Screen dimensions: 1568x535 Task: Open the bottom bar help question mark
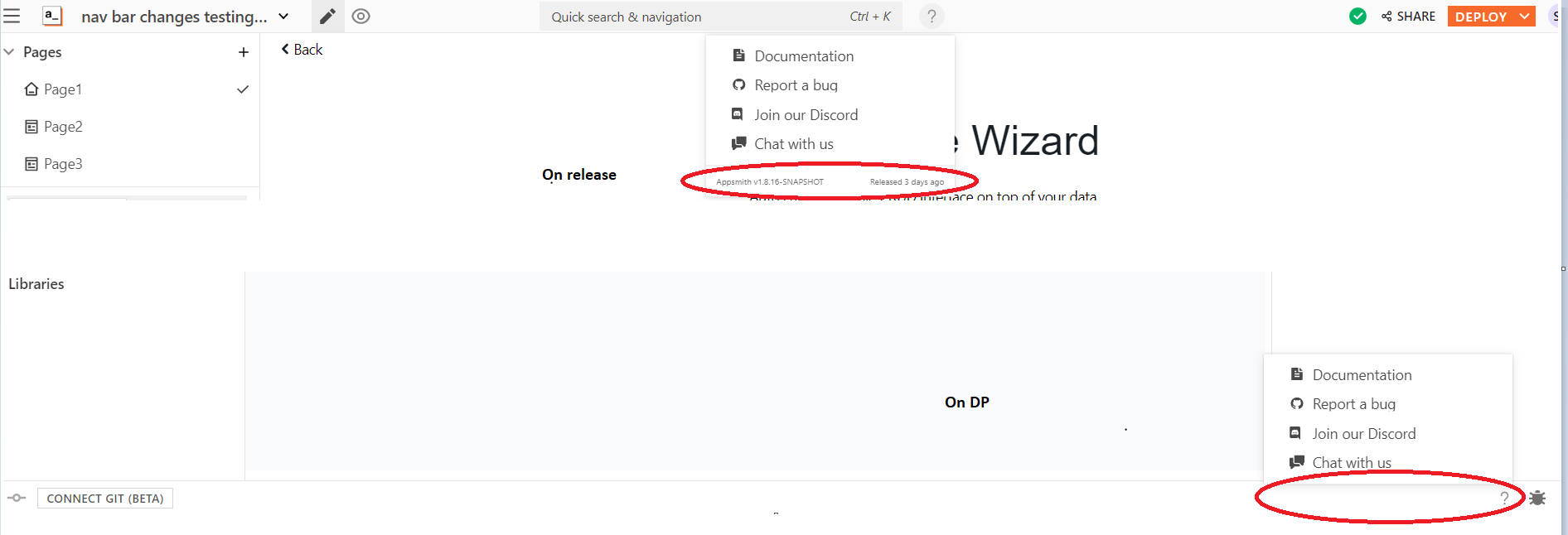(x=1504, y=499)
